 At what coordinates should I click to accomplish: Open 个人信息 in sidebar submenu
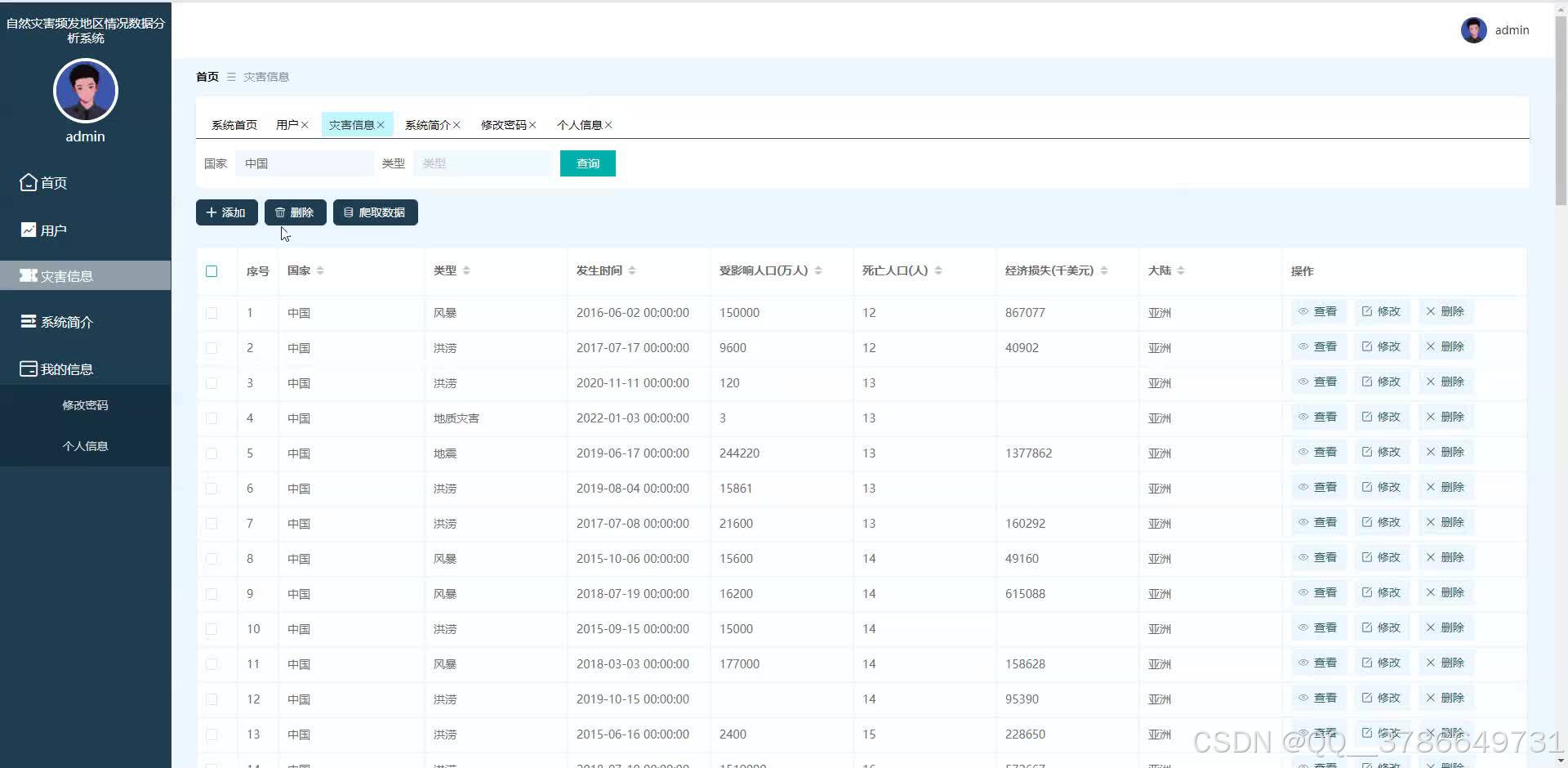(x=85, y=446)
